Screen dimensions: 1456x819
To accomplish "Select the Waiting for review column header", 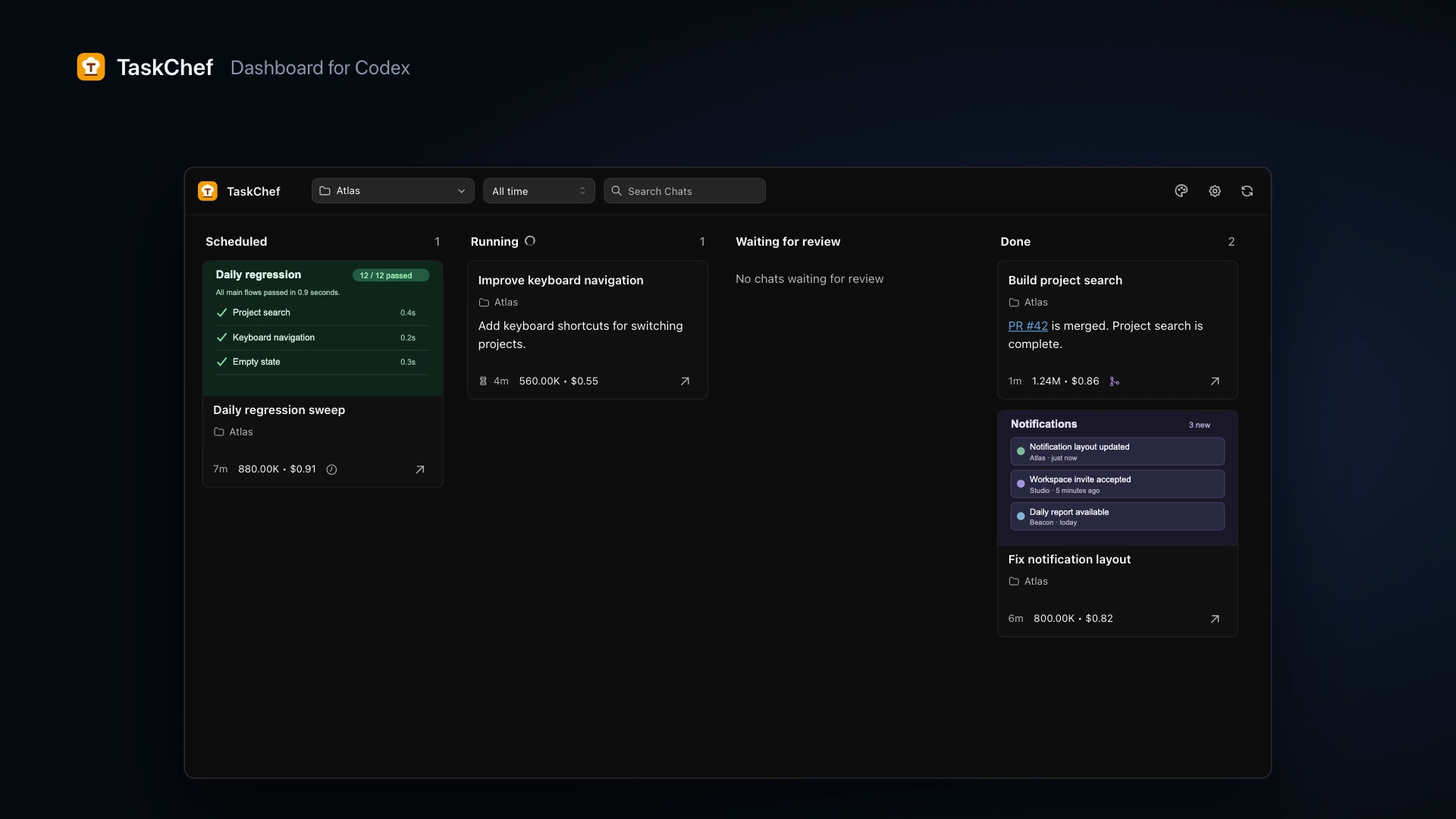I will 788,241.
